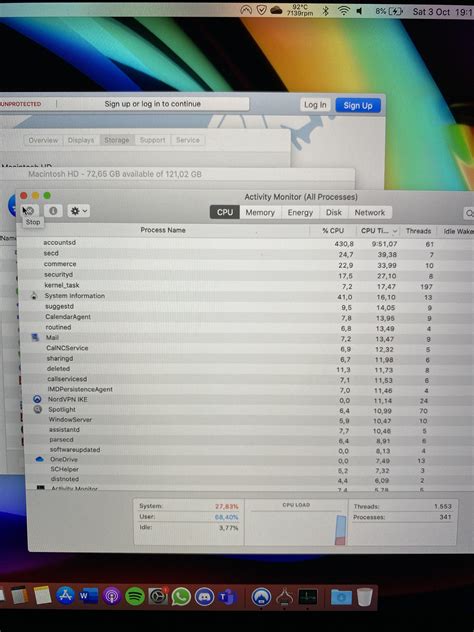This screenshot has width=474, height=632.
Task: Click the OneDrive process icon in the list
Action: point(39,459)
